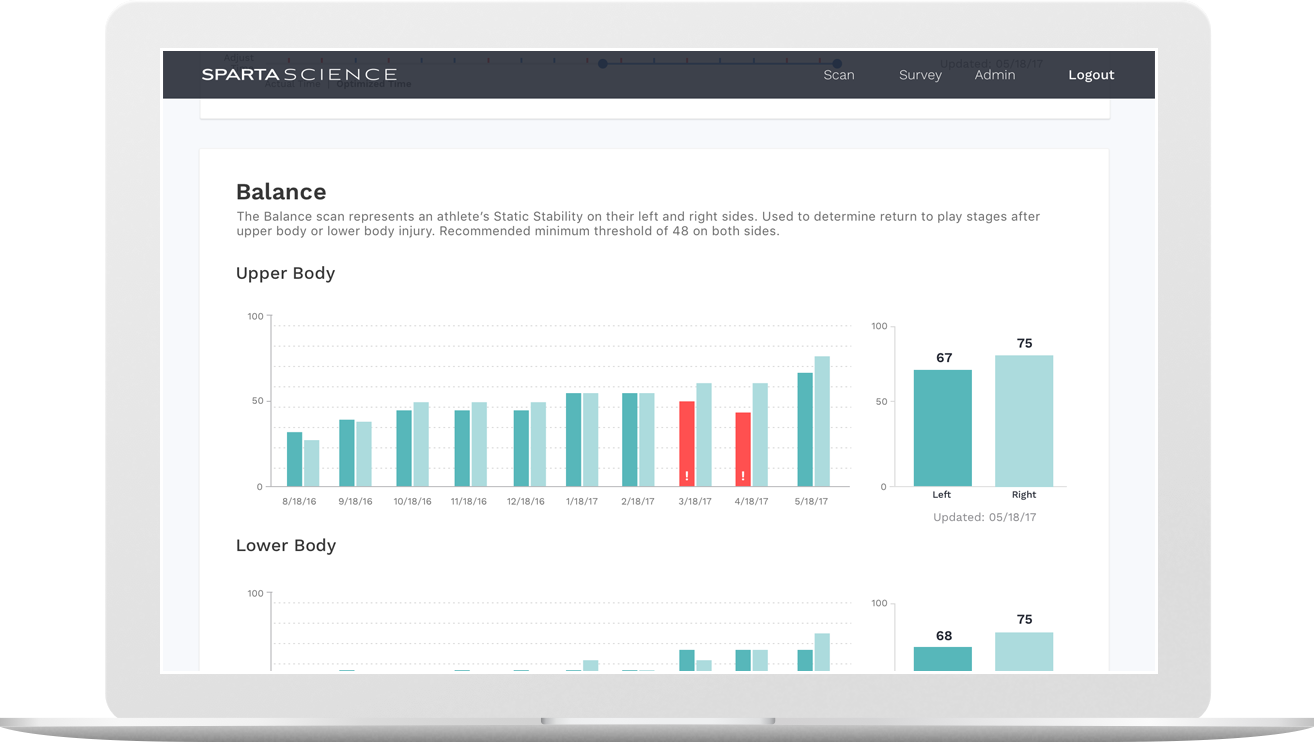This screenshot has width=1314, height=742.
Task: Click the Logout button
Action: pos(1091,74)
